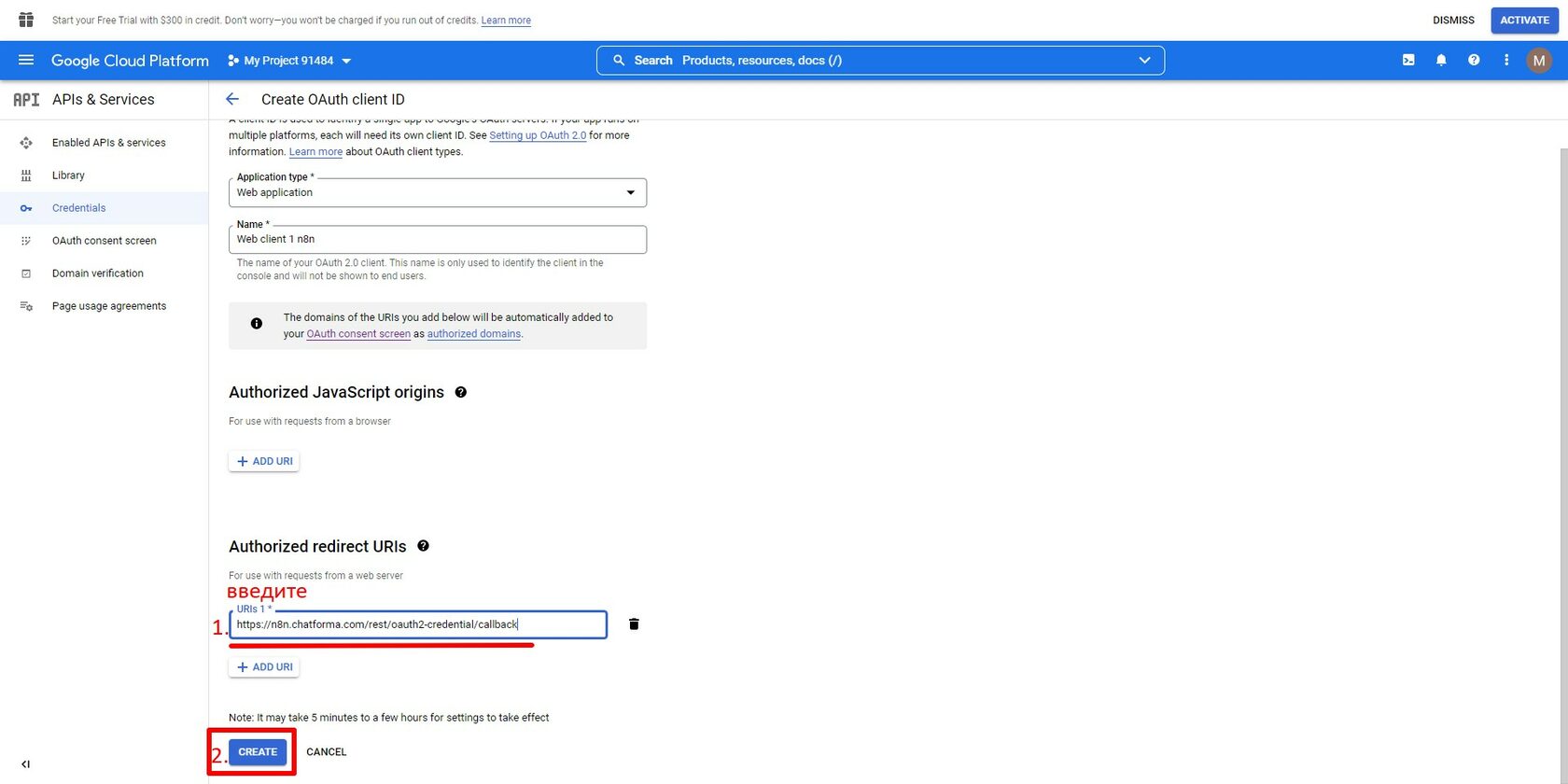This screenshot has width=1568, height=784.
Task: Focus the URIs 1 input field
Action: click(x=418, y=624)
